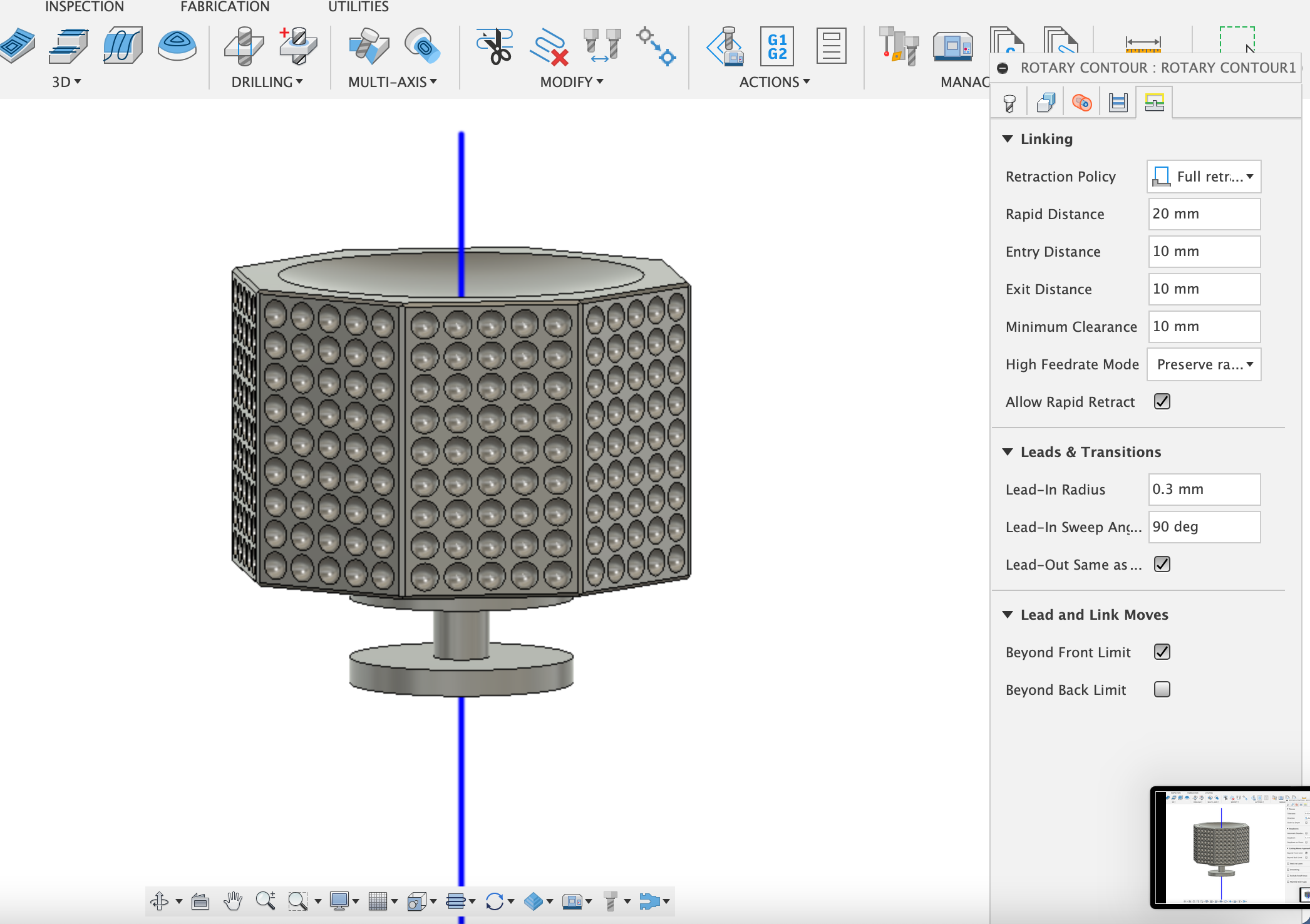This screenshot has height=924, width=1310.
Task: Click the Zoom magnifier icon
Action: pos(266,901)
